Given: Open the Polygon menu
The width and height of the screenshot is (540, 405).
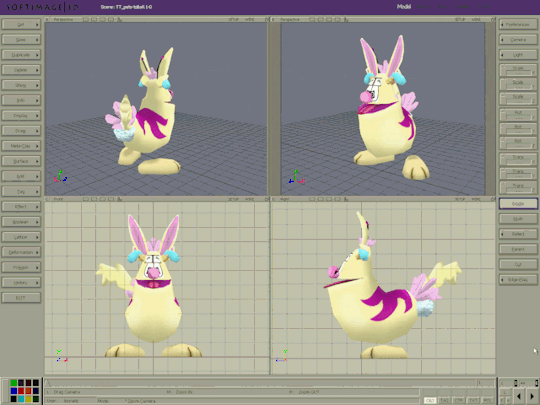Looking at the screenshot, I should pos(21,267).
